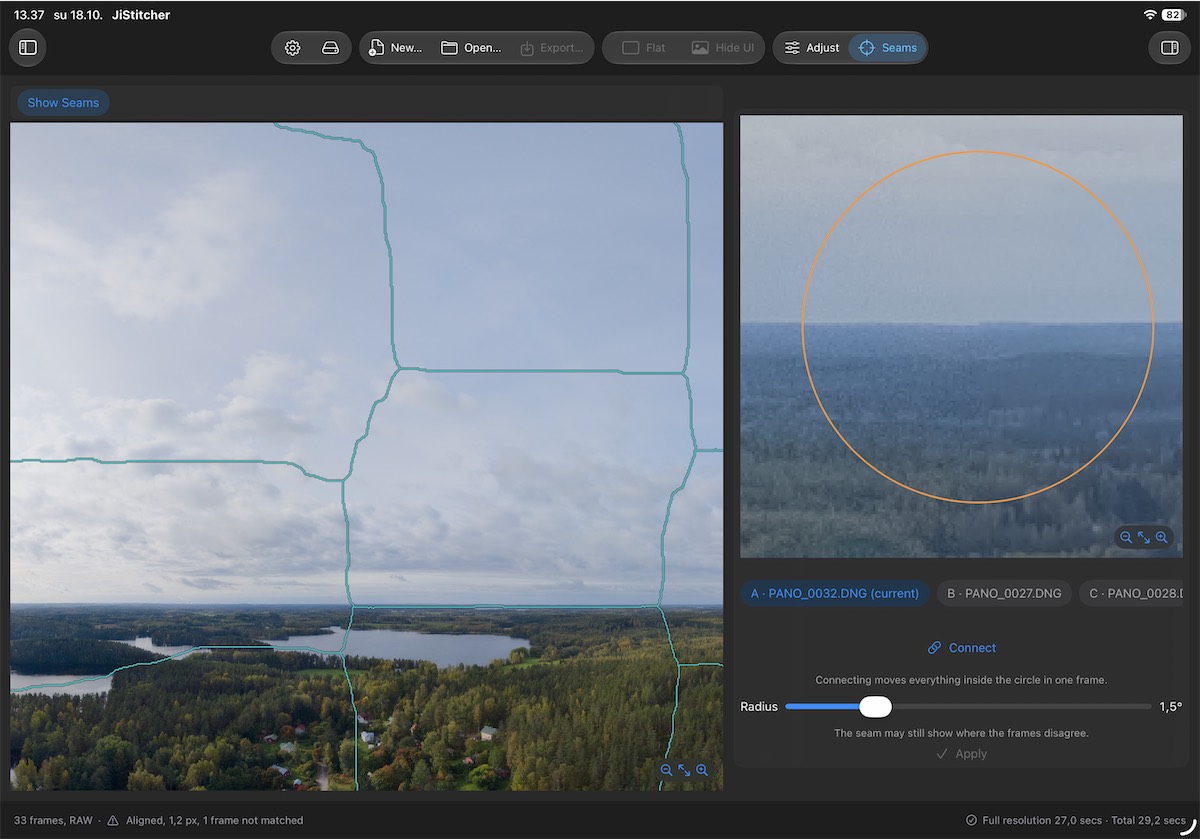Fit the main panorama view to window
This screenshot has height=839, width=1200.
tap(684, 770)
